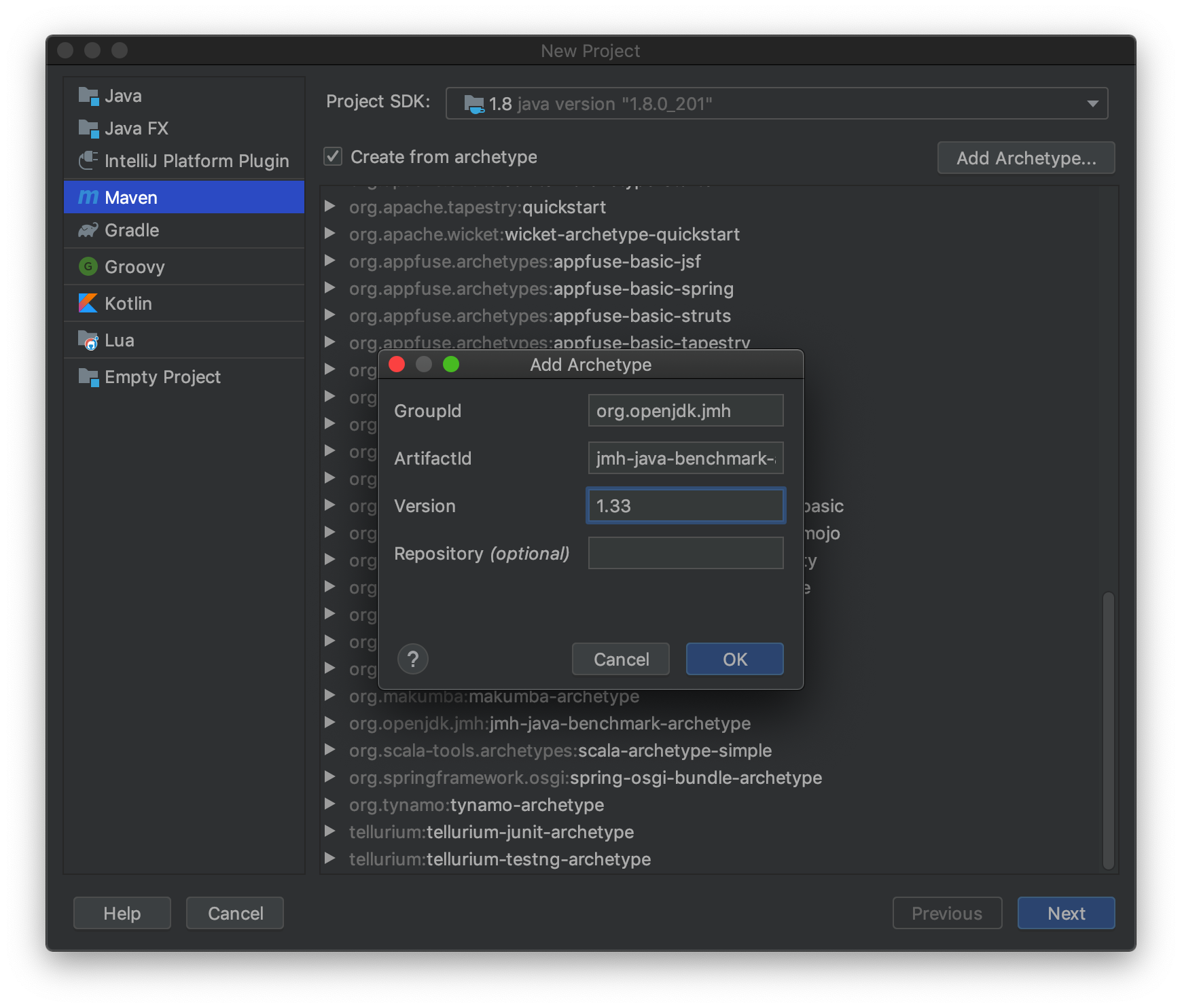Click the Empty Project folder icon
Image resolution: width=1182 pixels, height=1008 pixels.
88,377
